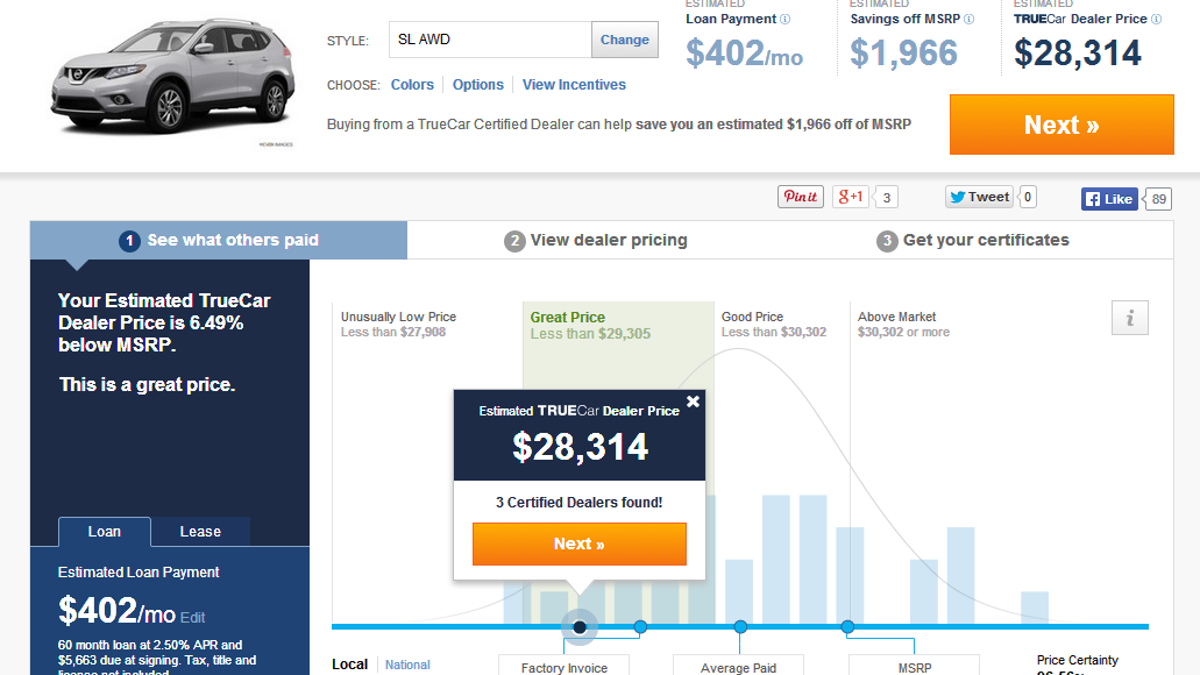The width and height of the screenshot is (1200, 675).
Task: Click the Twitter Tweet button
Action: (x=980, y=197)
